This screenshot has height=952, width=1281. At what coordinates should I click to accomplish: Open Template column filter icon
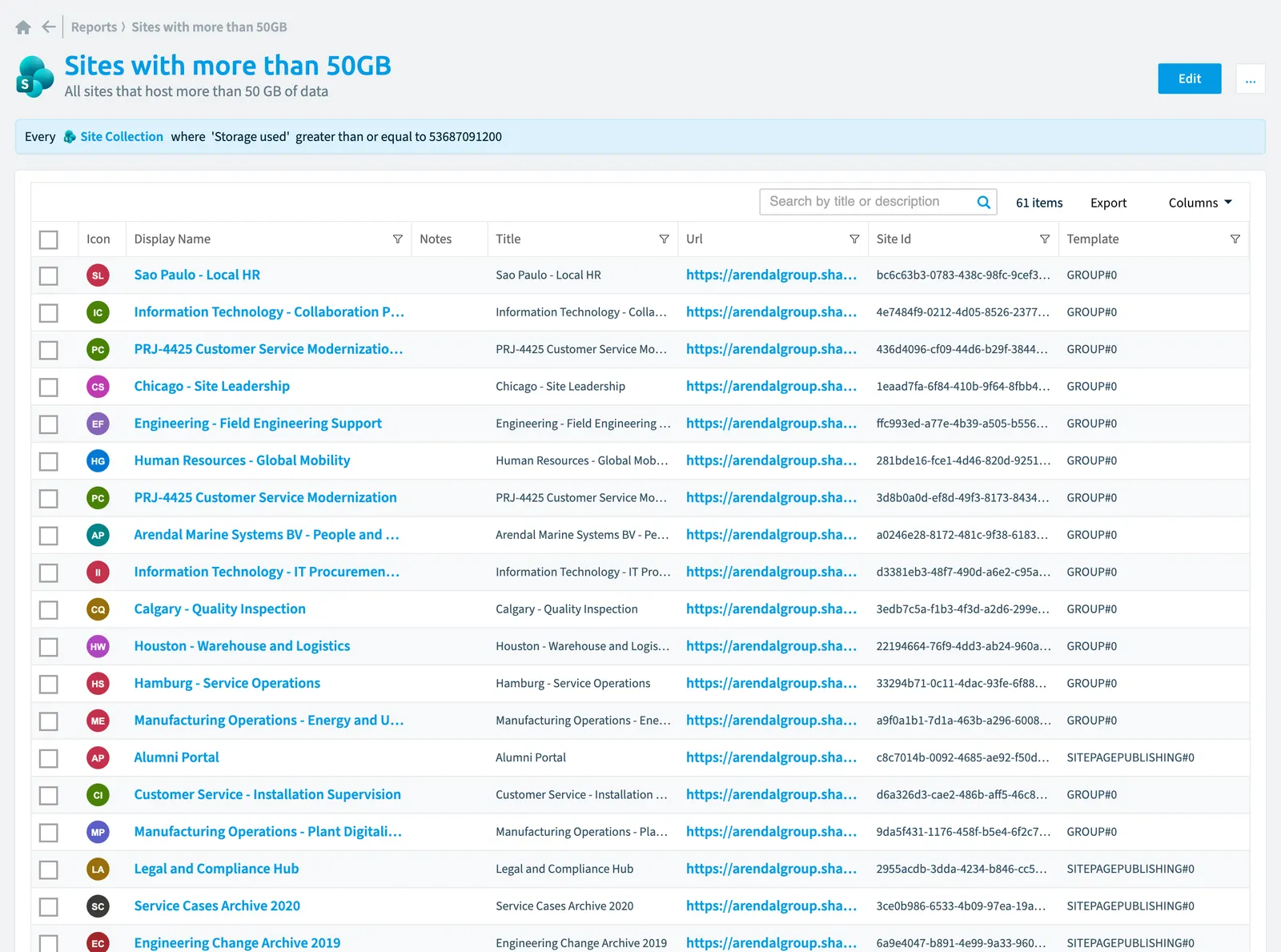(x=1235, y=239)
